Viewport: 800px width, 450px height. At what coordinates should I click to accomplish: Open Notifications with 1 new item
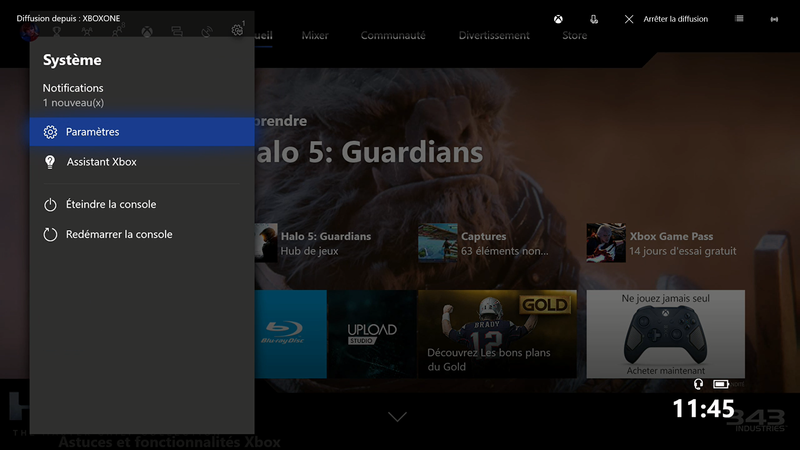click(x=142, y=95)
